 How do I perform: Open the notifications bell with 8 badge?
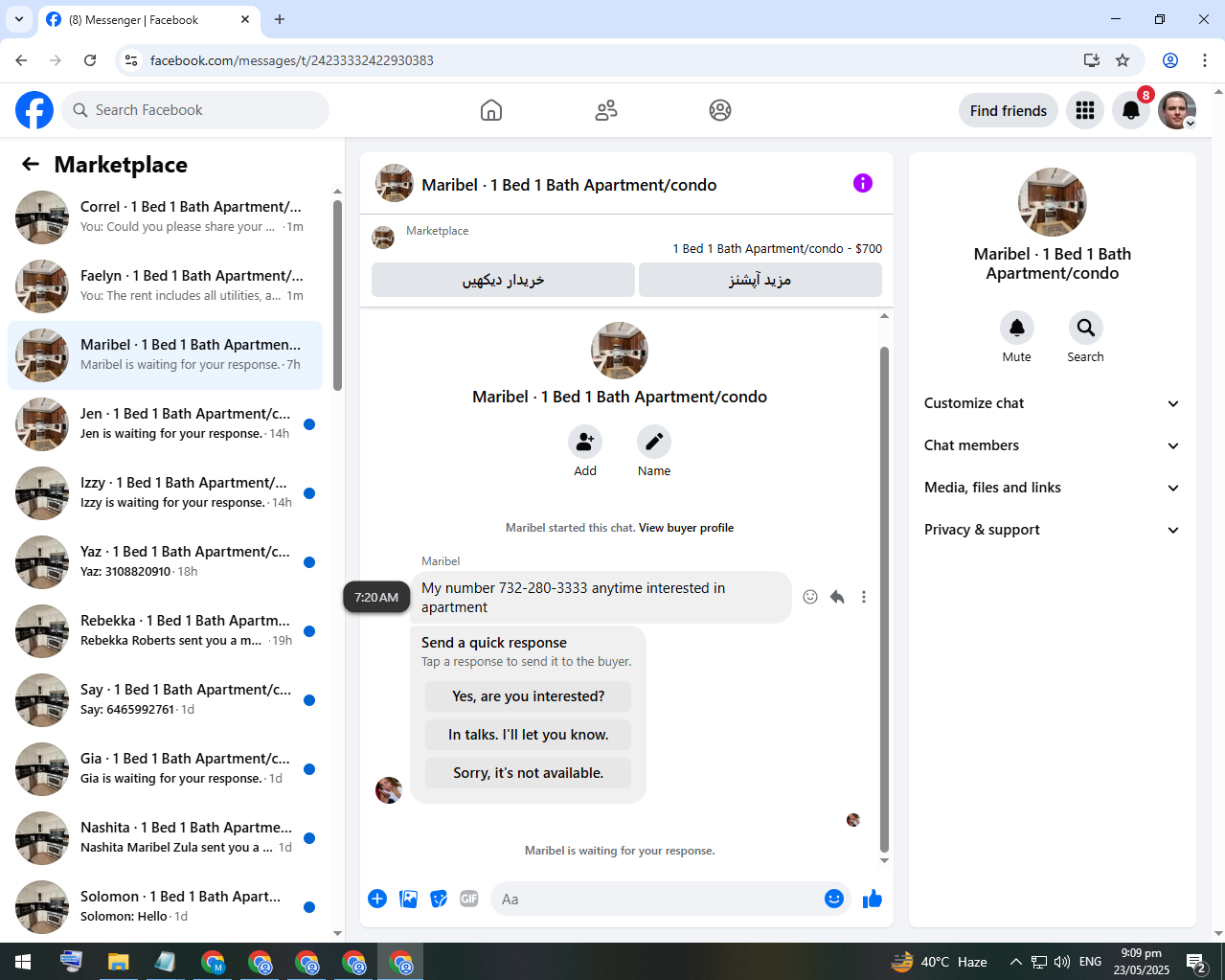tap(1131, 110)
